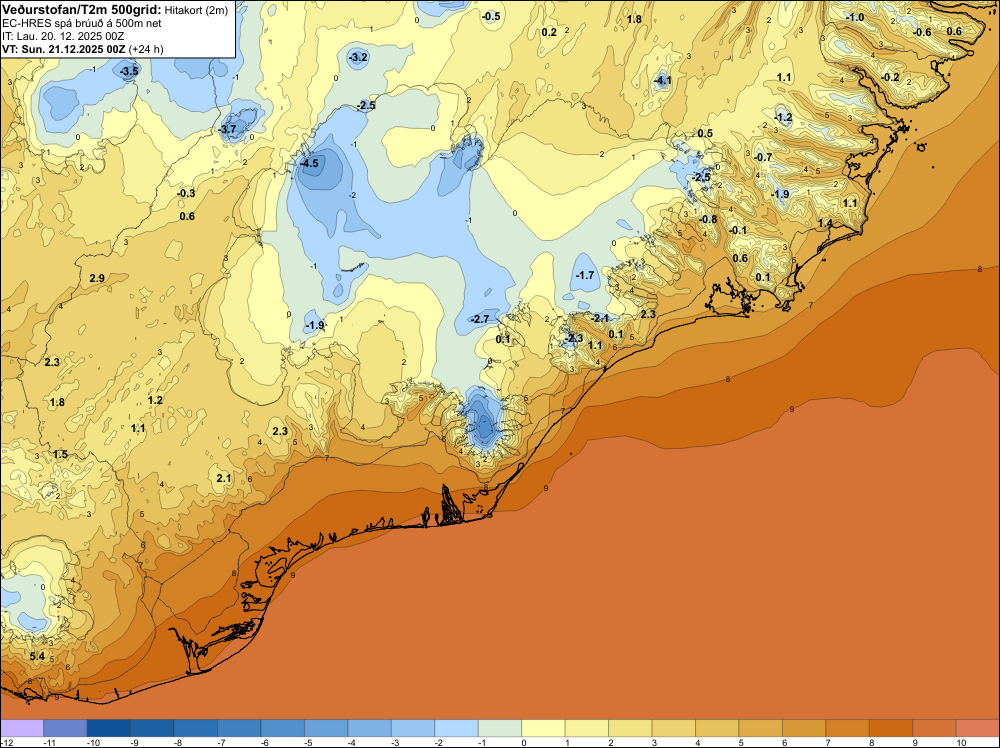Click the 1.2 temperature value
Viewport: 1000px width, 748px height.
tap(155, 400)
